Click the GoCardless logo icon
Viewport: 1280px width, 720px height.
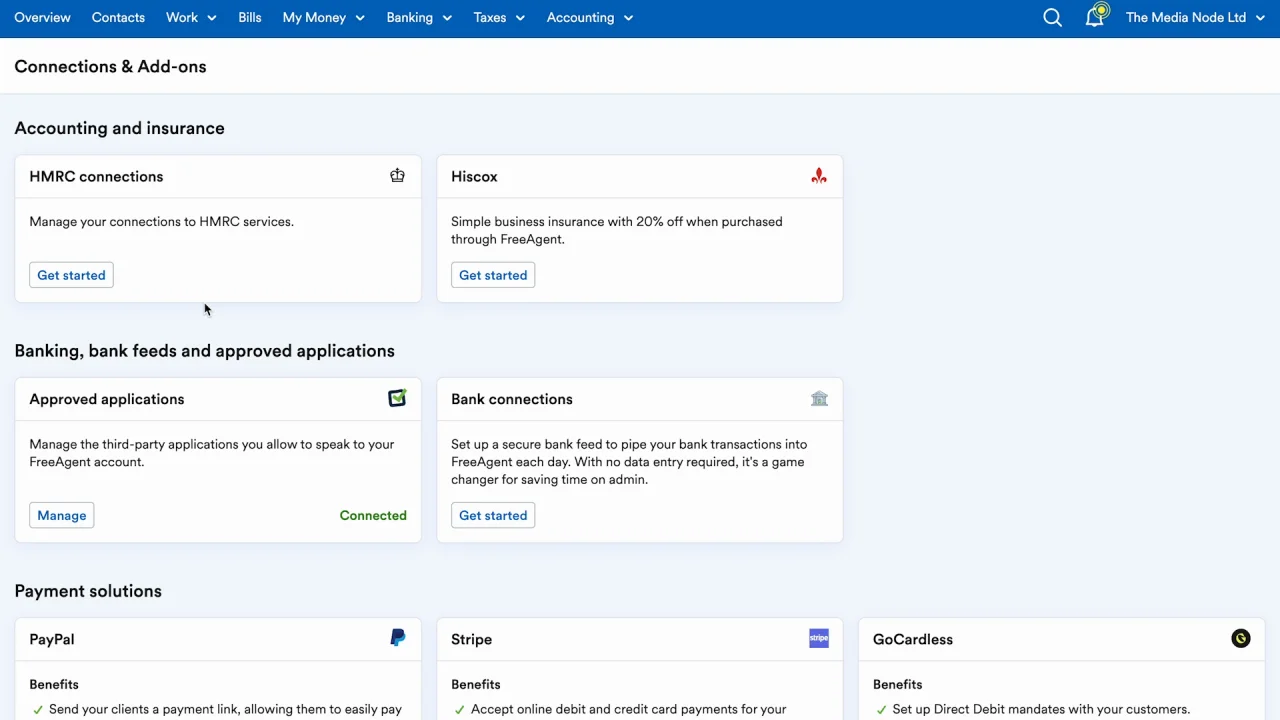coord(1240,638)
